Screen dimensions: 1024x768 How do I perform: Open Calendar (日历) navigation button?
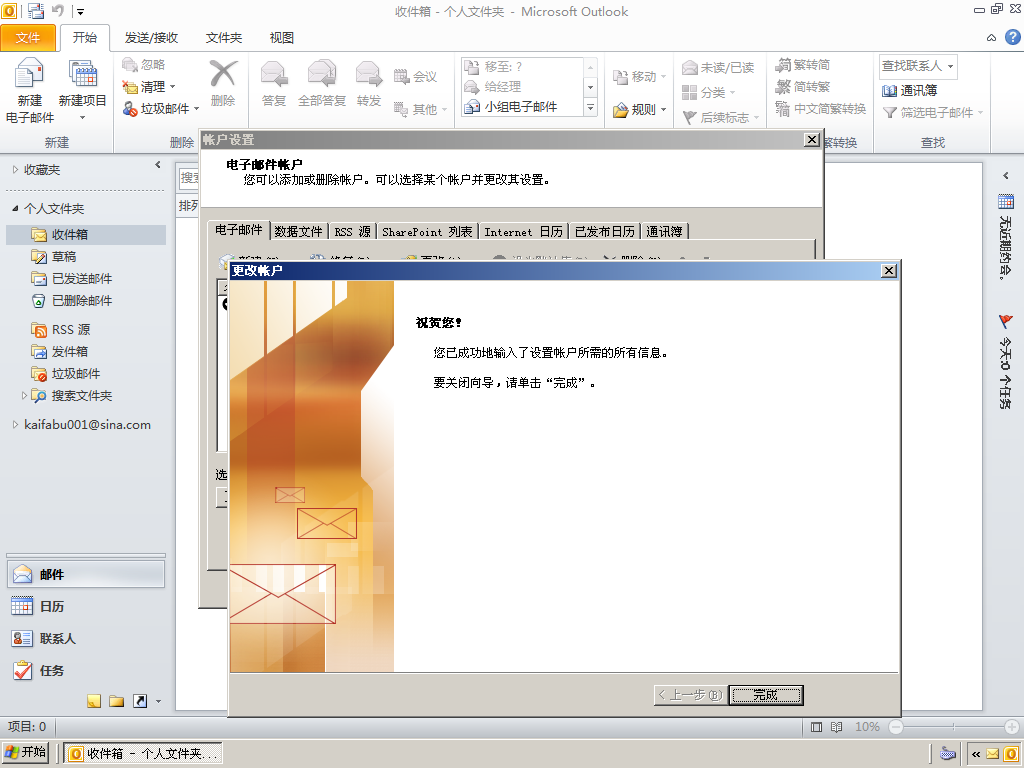pos(86,607)
